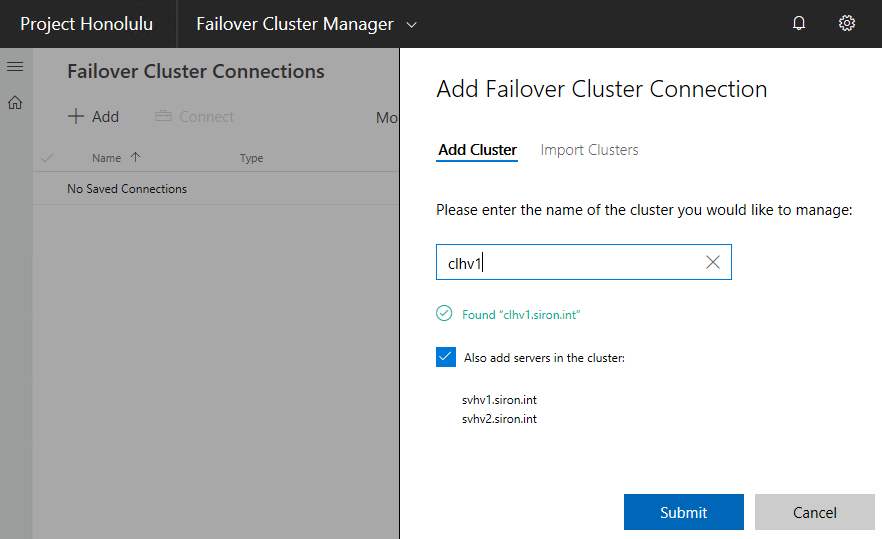The height and width of the screenshot is (539, 882).
Task: Click the select-all checkmark in the table header
Action: [47, 158]
